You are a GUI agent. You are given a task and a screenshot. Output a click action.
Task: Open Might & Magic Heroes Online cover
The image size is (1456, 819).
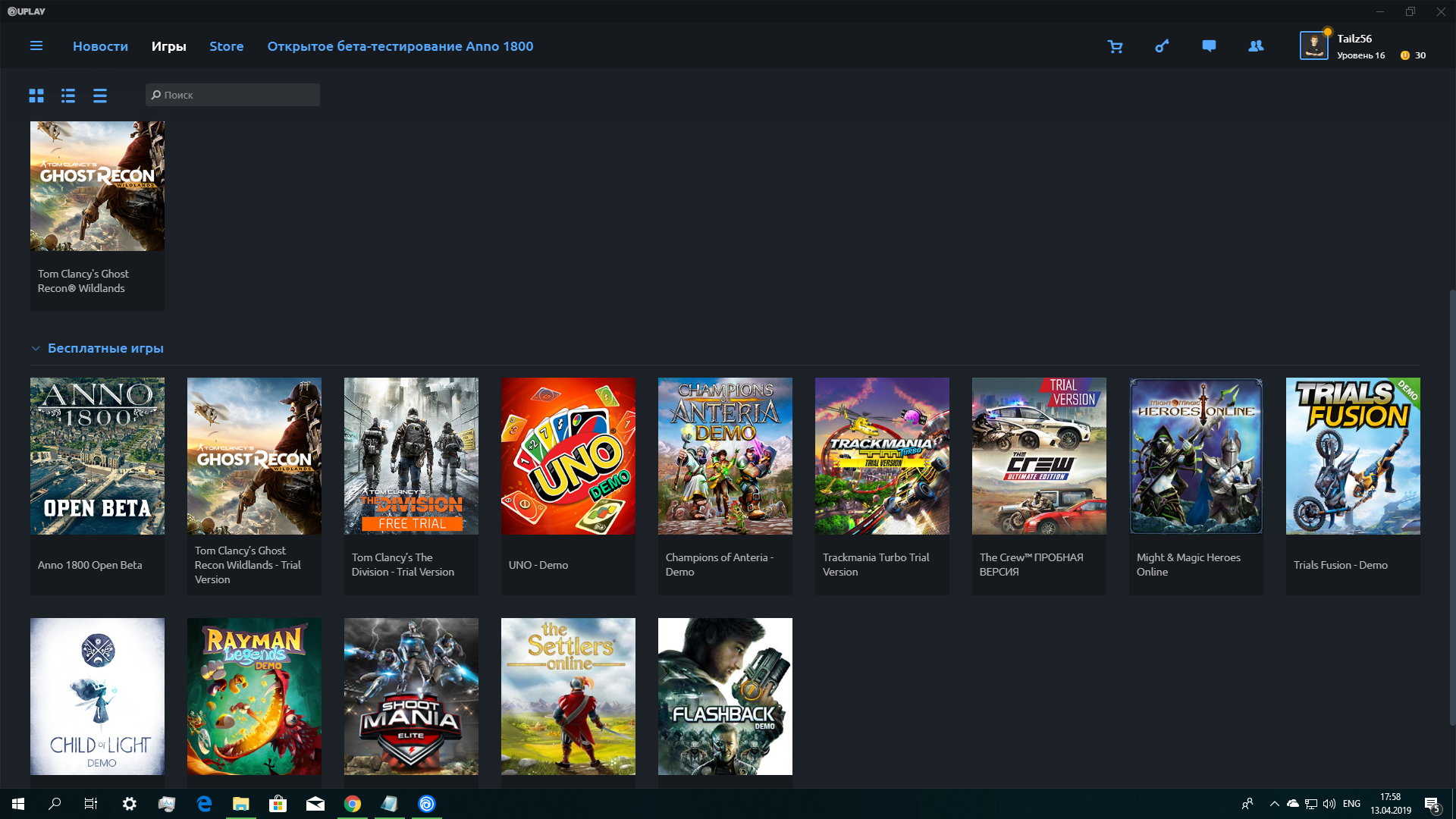point(1196,456)
